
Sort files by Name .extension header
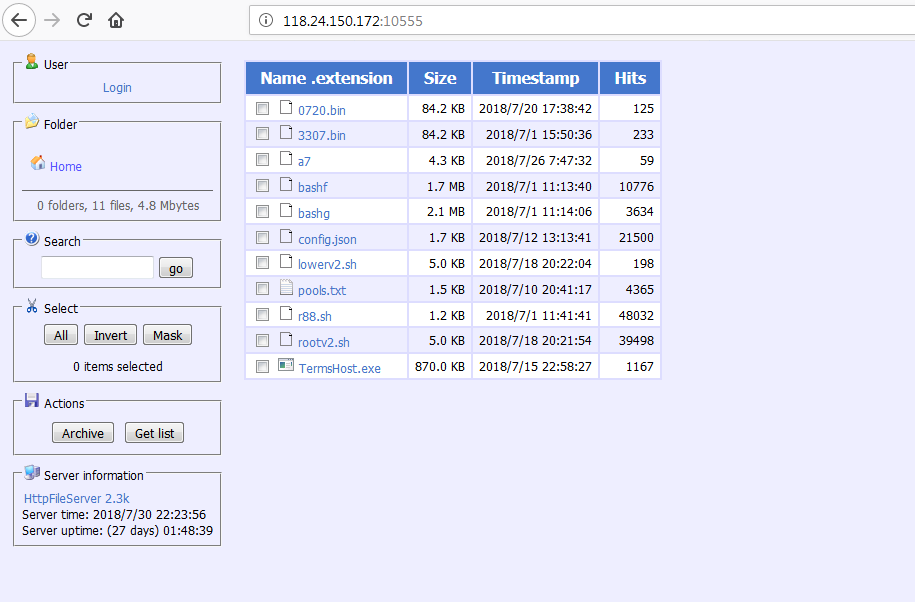326,78
